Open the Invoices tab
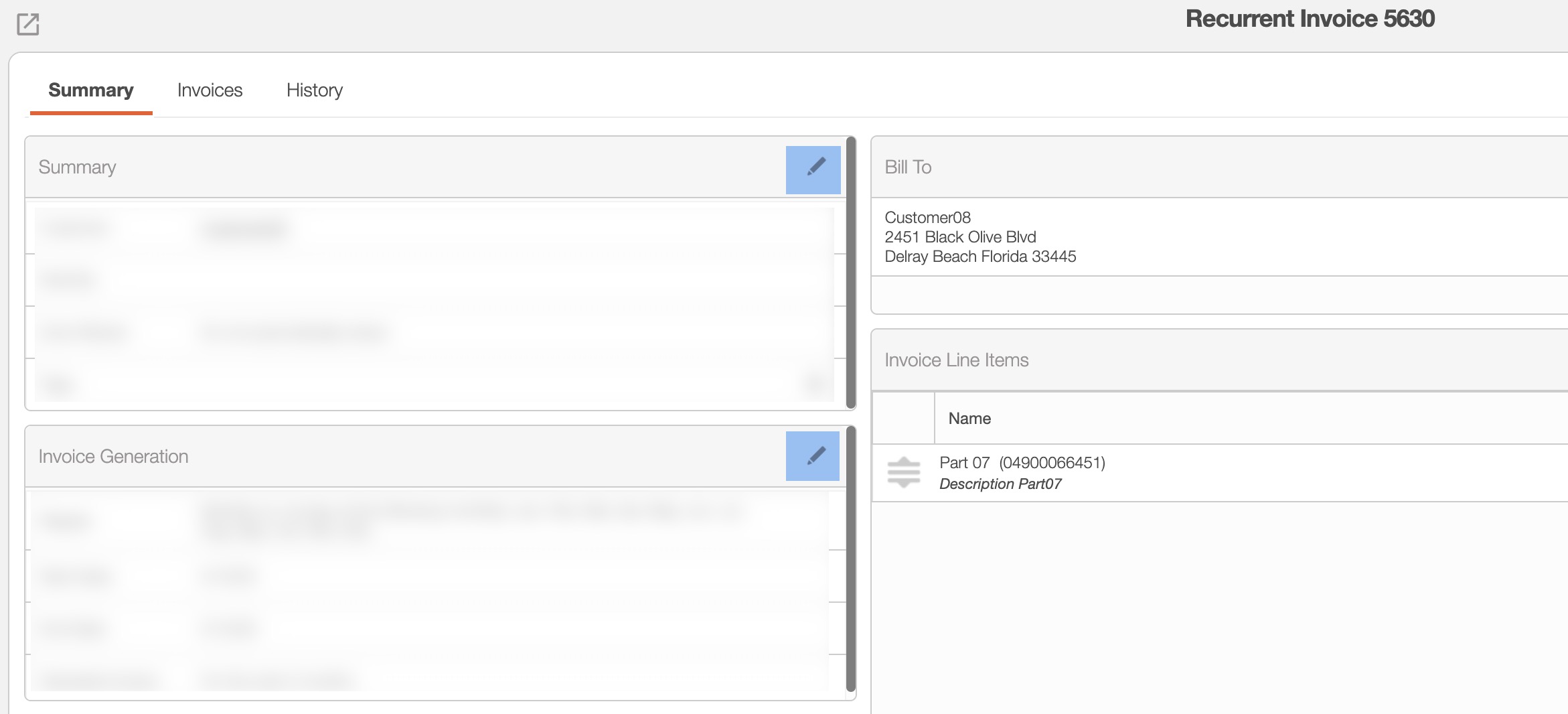Image resolution: width=1568 pixels, height=714 pixels. [210, 90]
